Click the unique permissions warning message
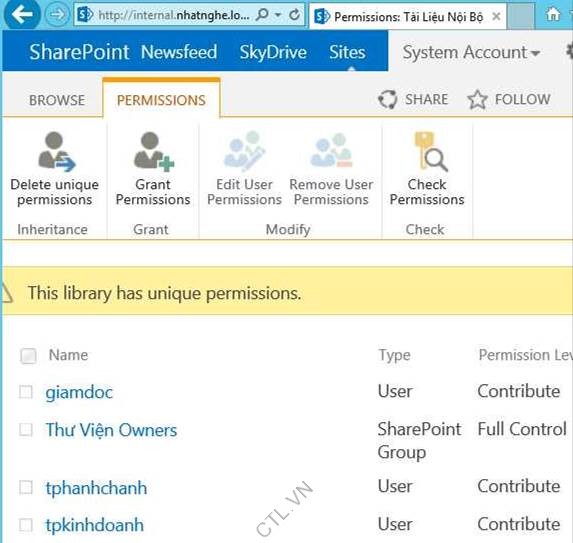This screenshot has width=573, height=543. [164, 293]
